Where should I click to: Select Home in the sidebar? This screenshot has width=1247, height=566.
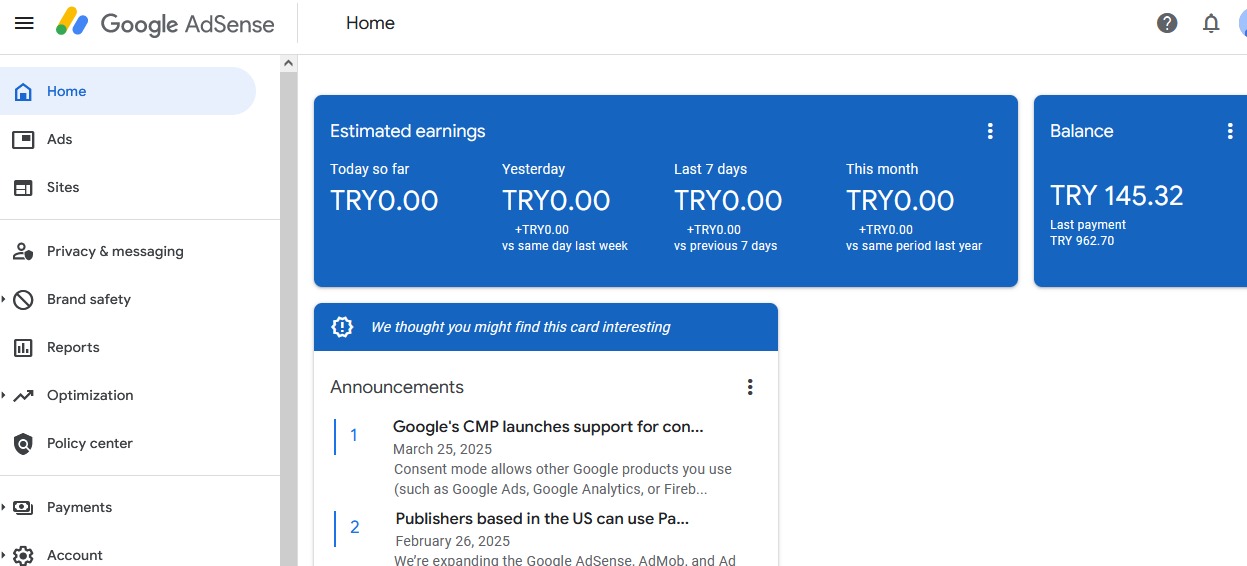[x=128, y=91]
